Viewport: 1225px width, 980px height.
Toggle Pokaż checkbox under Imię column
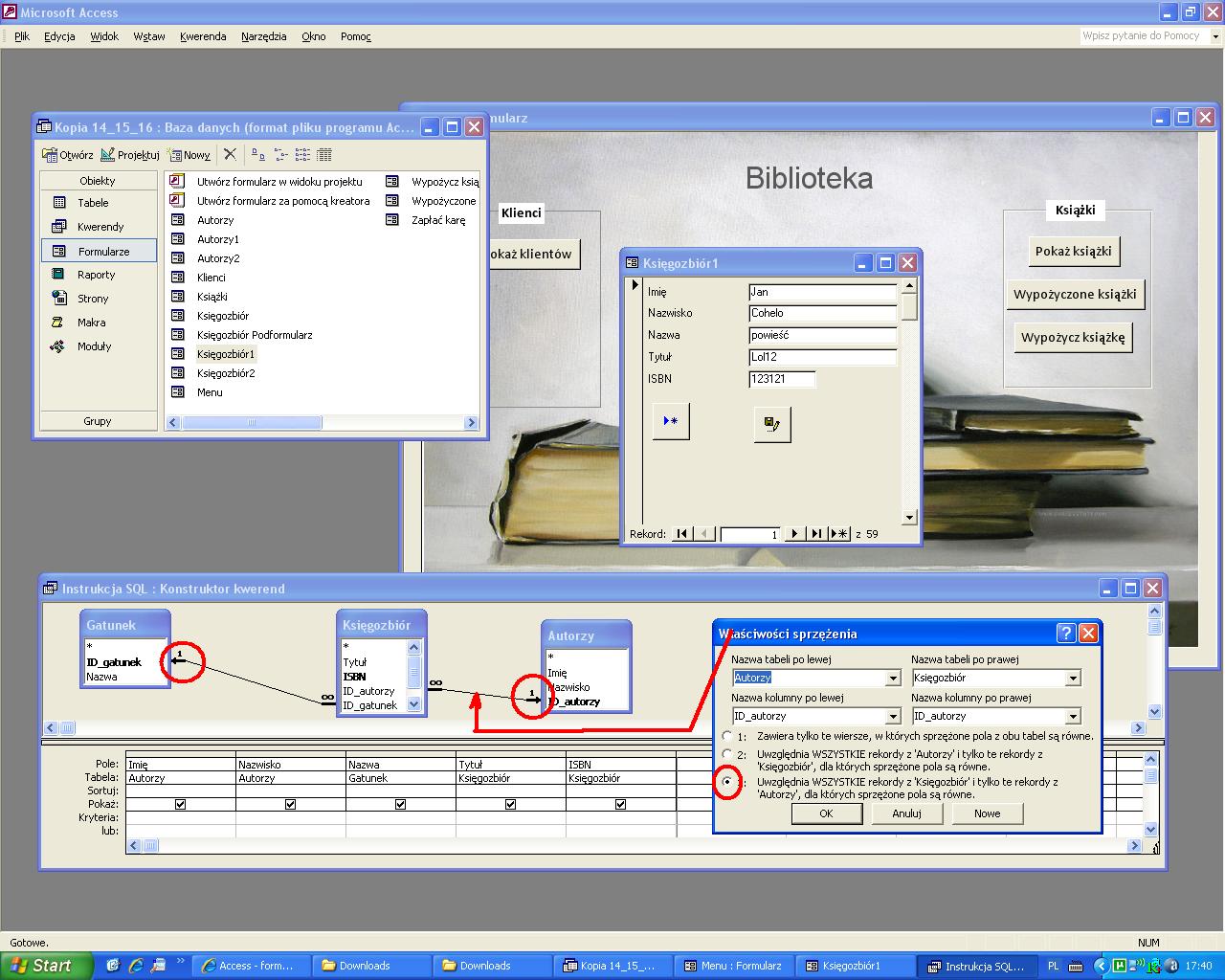click(180, 805)
